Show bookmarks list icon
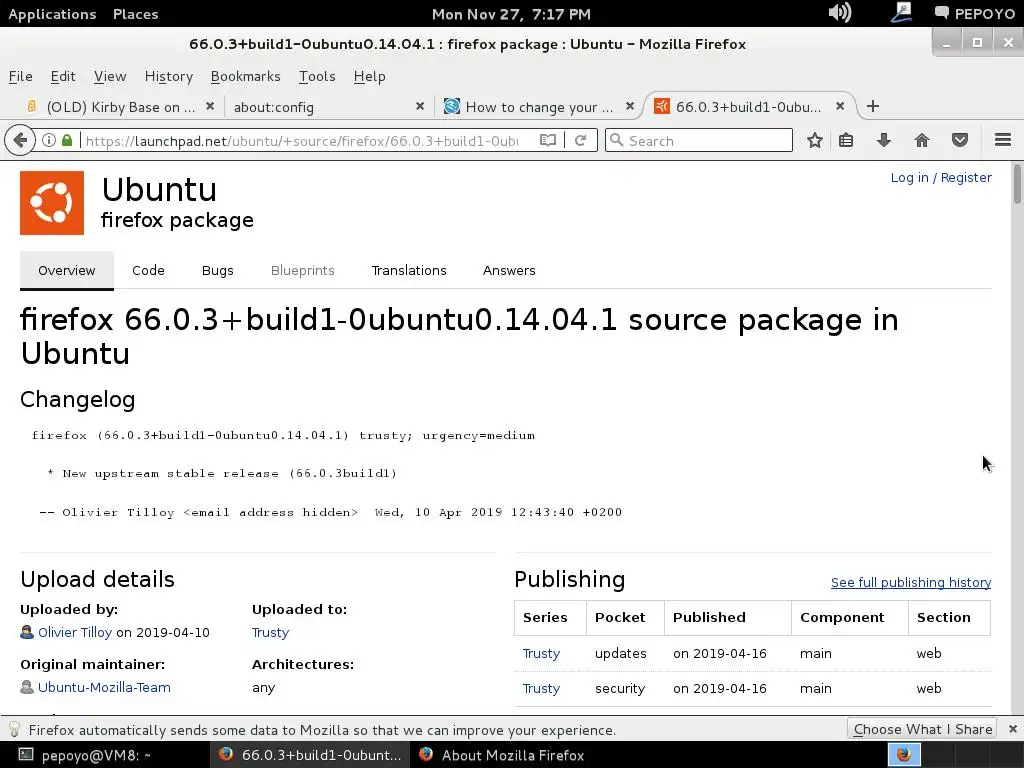Viewport: 1024px width, 768px height. [x=846, y=140]
